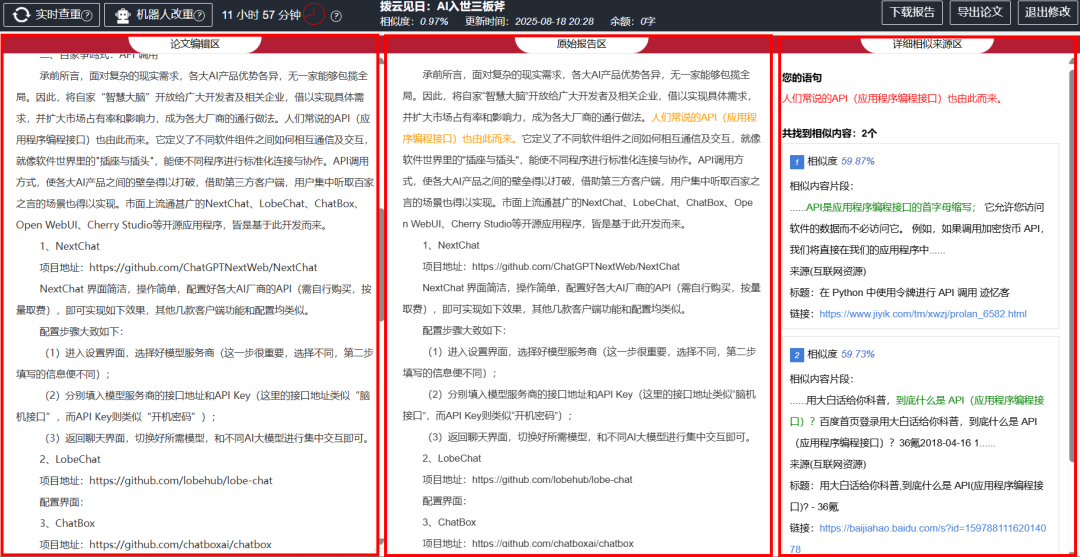Click the red clock timer icon

click(314, 14)
